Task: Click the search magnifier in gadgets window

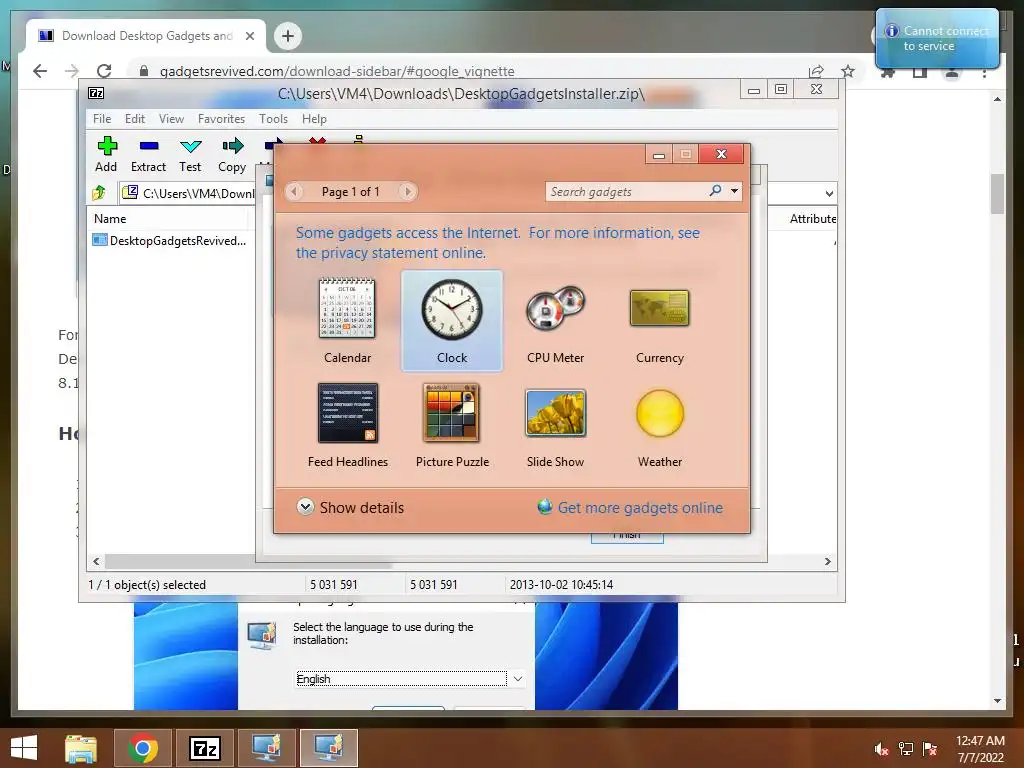Action: tap(715, 191)
